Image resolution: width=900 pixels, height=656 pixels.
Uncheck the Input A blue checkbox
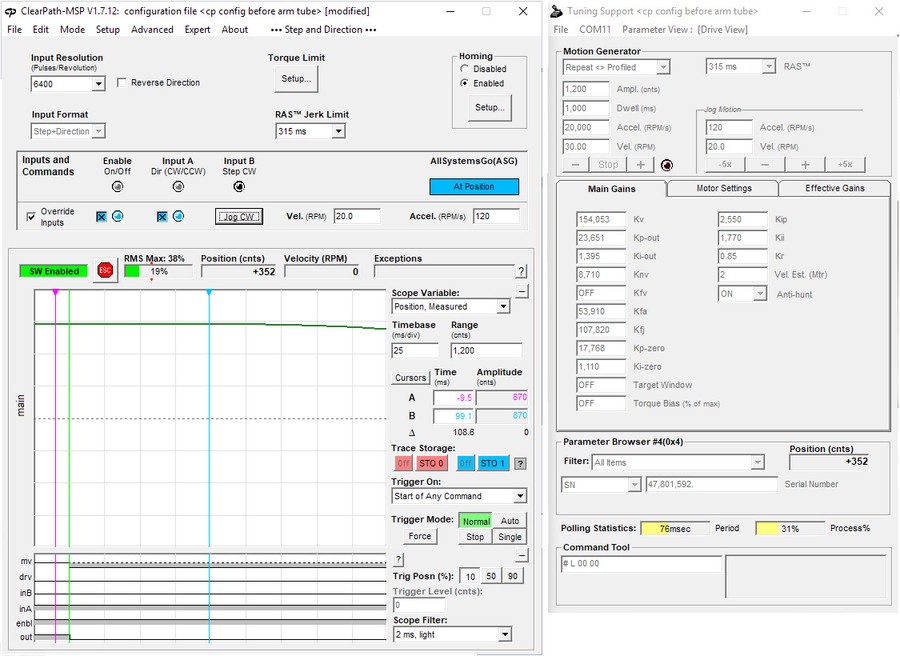click(x=162, y=217)
